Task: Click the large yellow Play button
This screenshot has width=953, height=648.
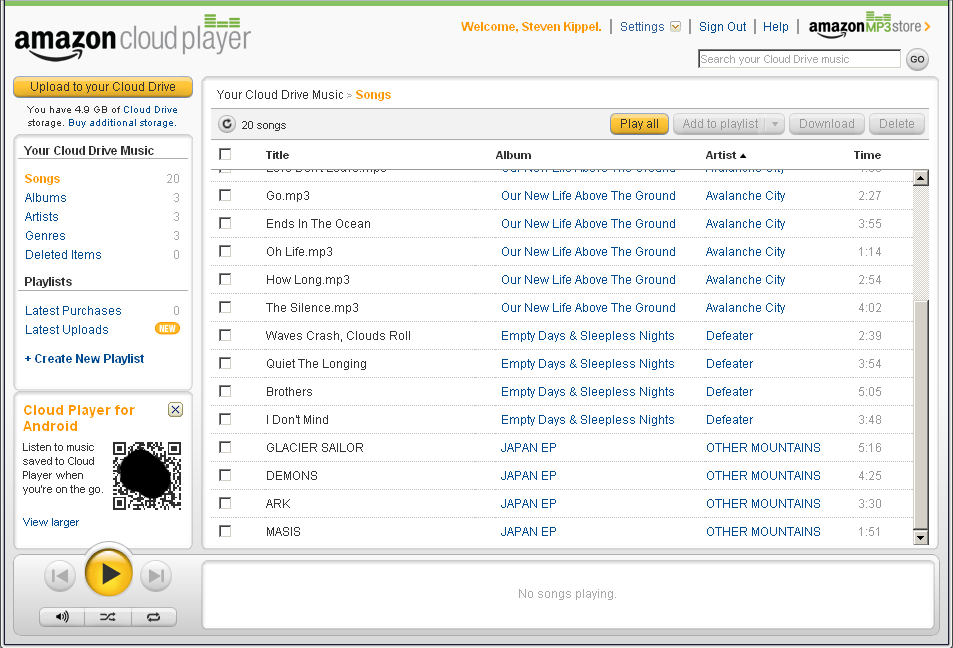Action: [108, 573]
